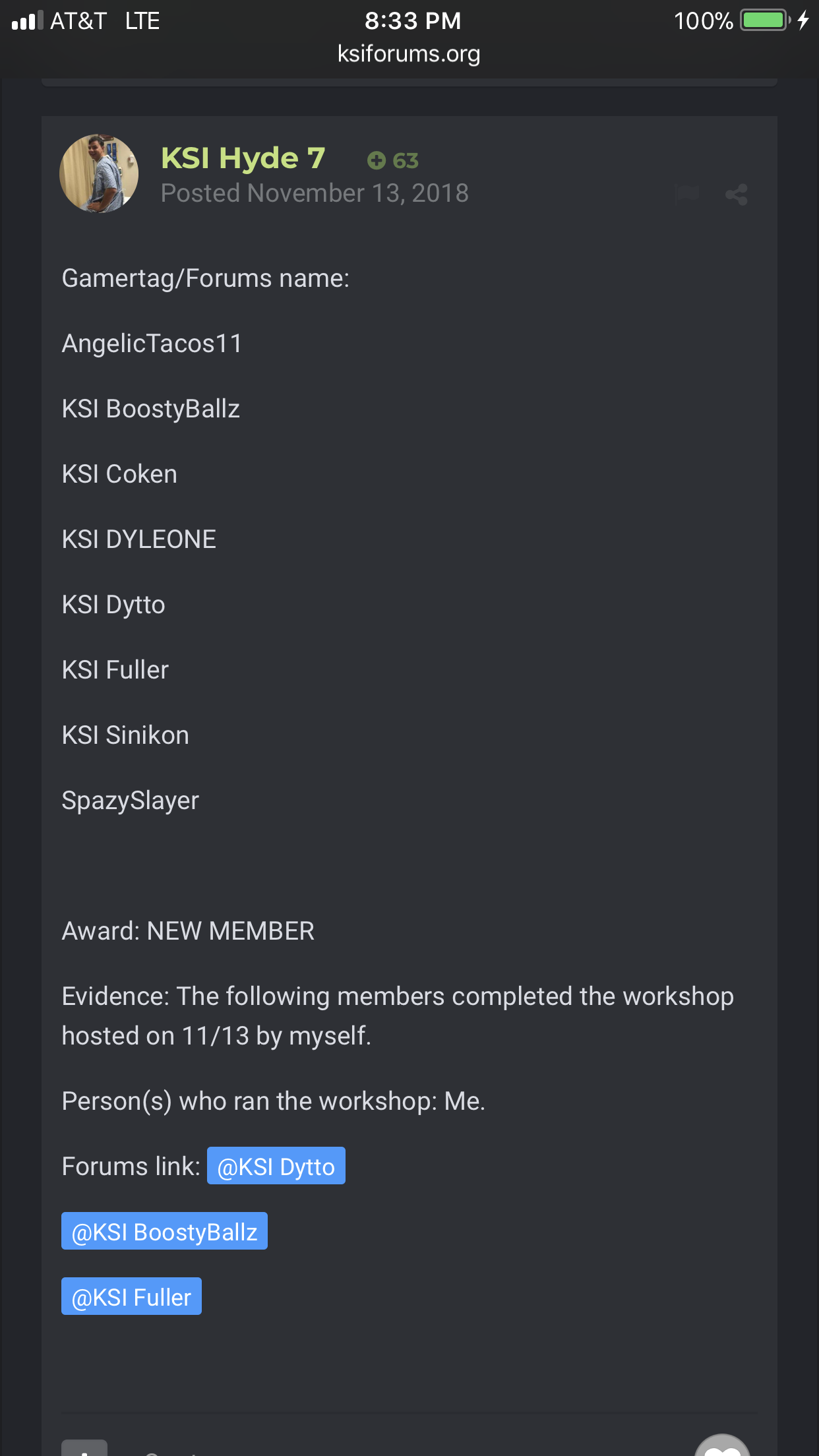
Task: Open the @KSI Dytto mention
Action: (276, 1166)
